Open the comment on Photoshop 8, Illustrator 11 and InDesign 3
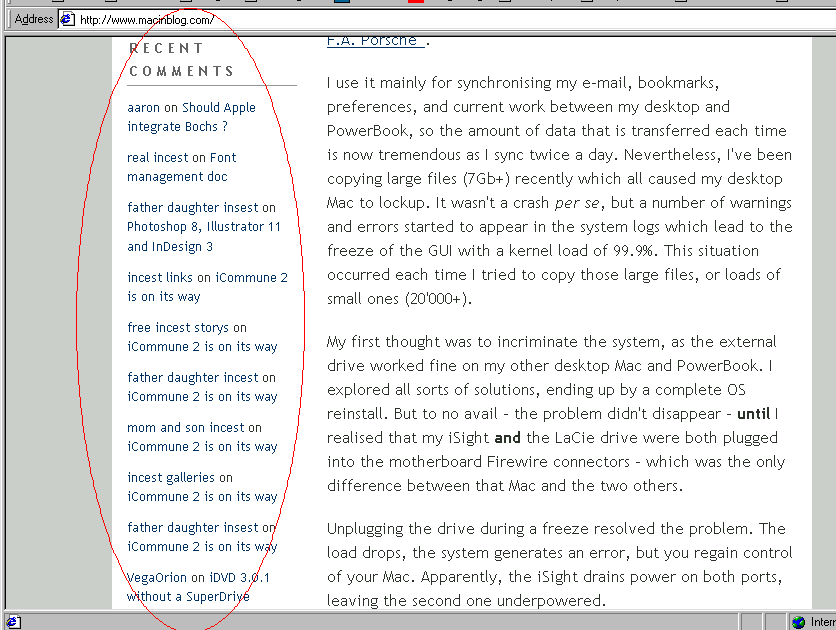This screenshot has width=836, height=630. pos(204,227)
